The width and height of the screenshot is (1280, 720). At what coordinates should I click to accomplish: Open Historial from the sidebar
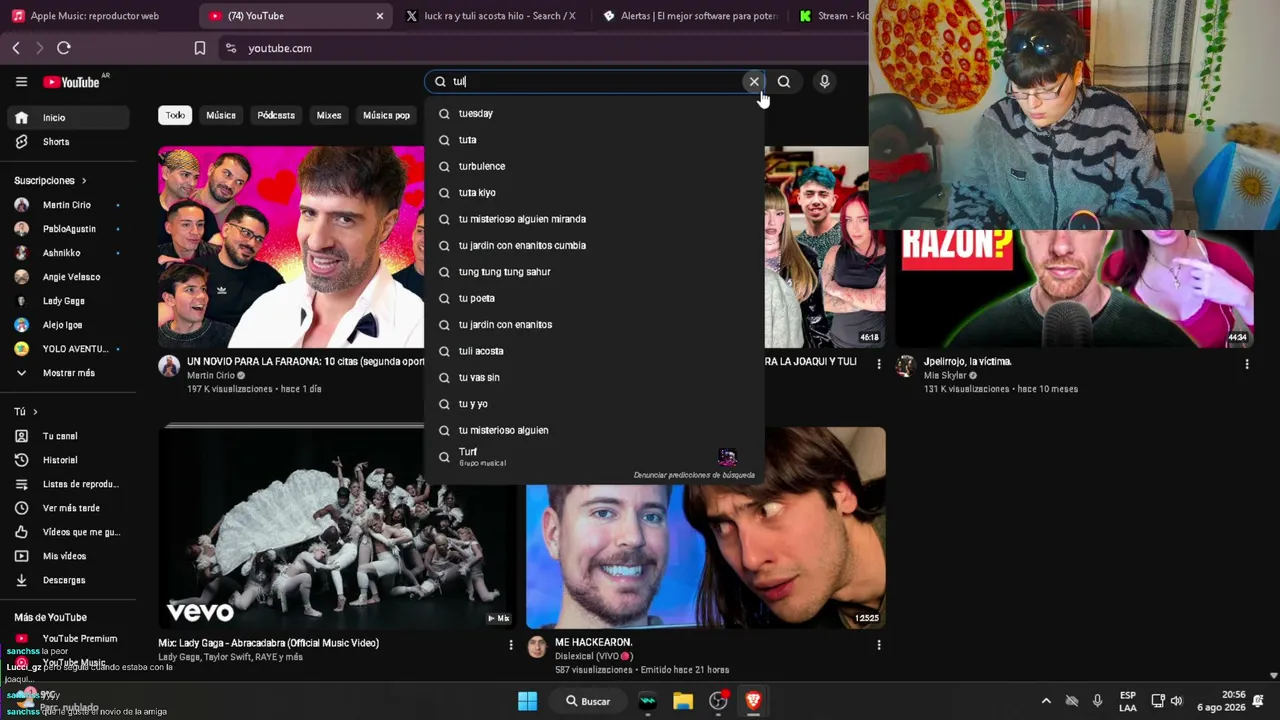click(x=68, y=460)
